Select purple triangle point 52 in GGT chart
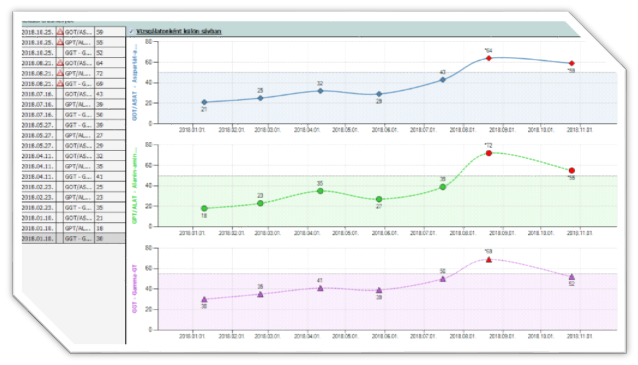The image size is (638, 365). [572, 277]
